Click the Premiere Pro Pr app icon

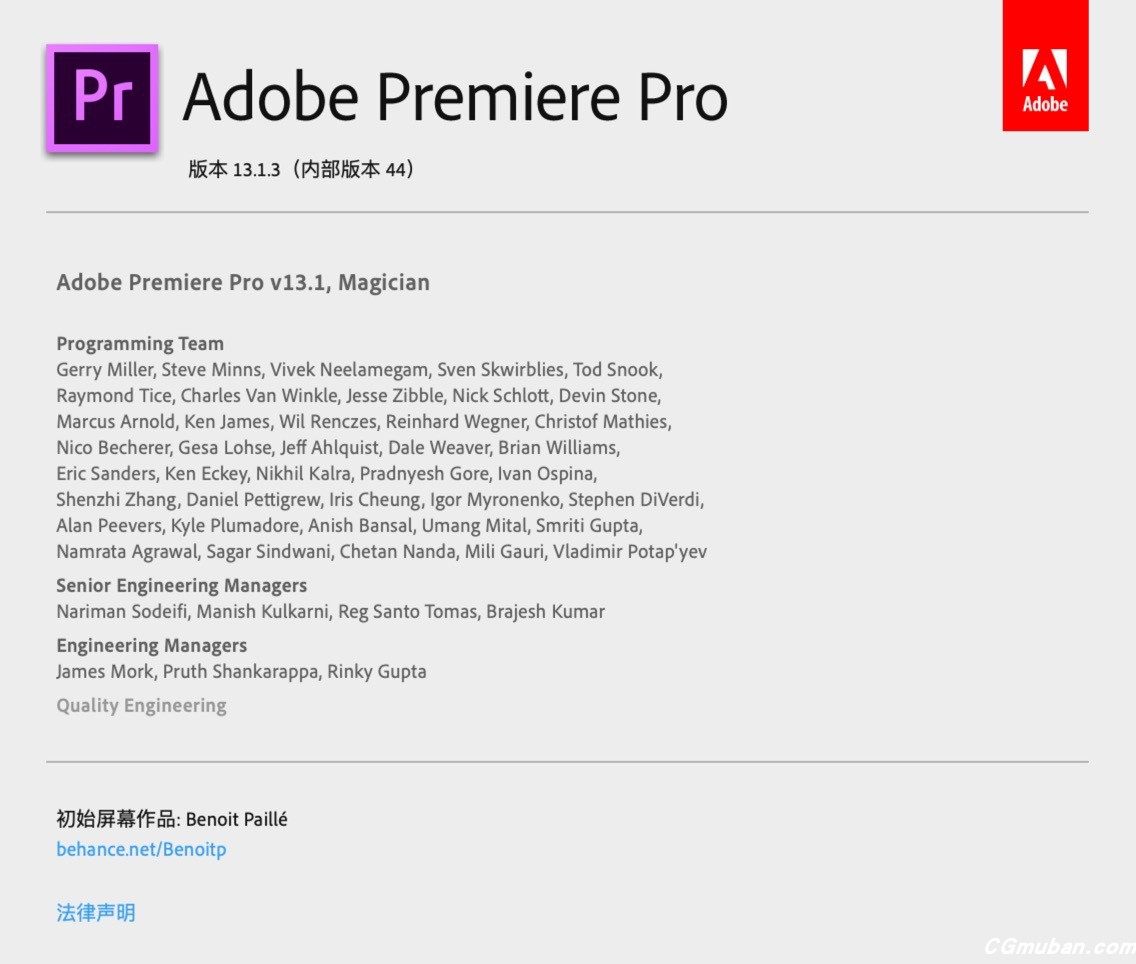tap(102, 98)
